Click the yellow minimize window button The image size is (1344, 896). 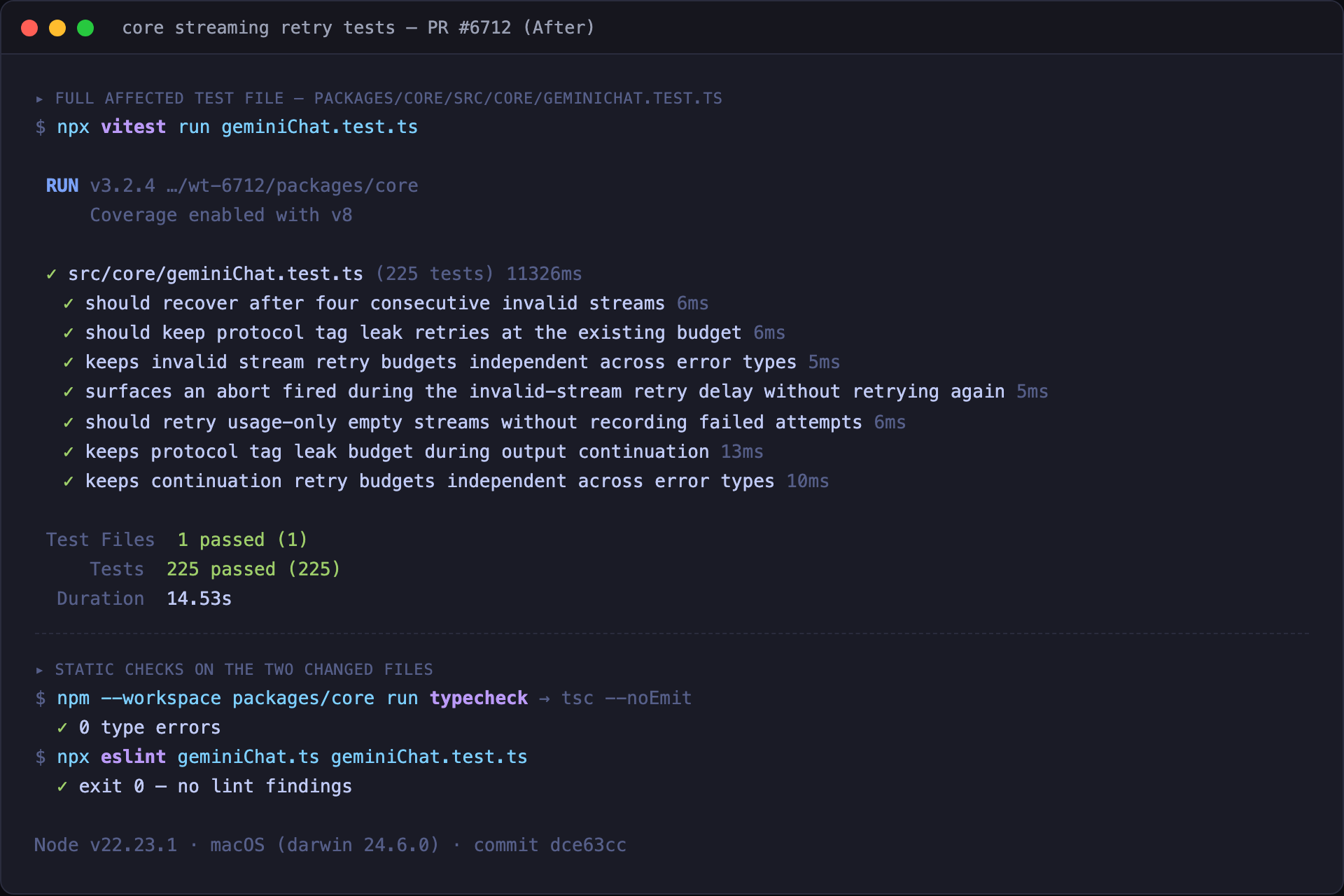[57, 28]
